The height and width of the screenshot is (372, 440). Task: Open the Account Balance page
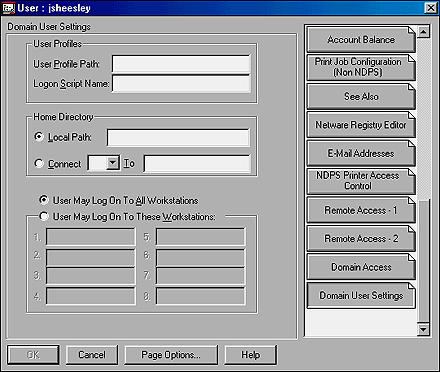(361, 40)
